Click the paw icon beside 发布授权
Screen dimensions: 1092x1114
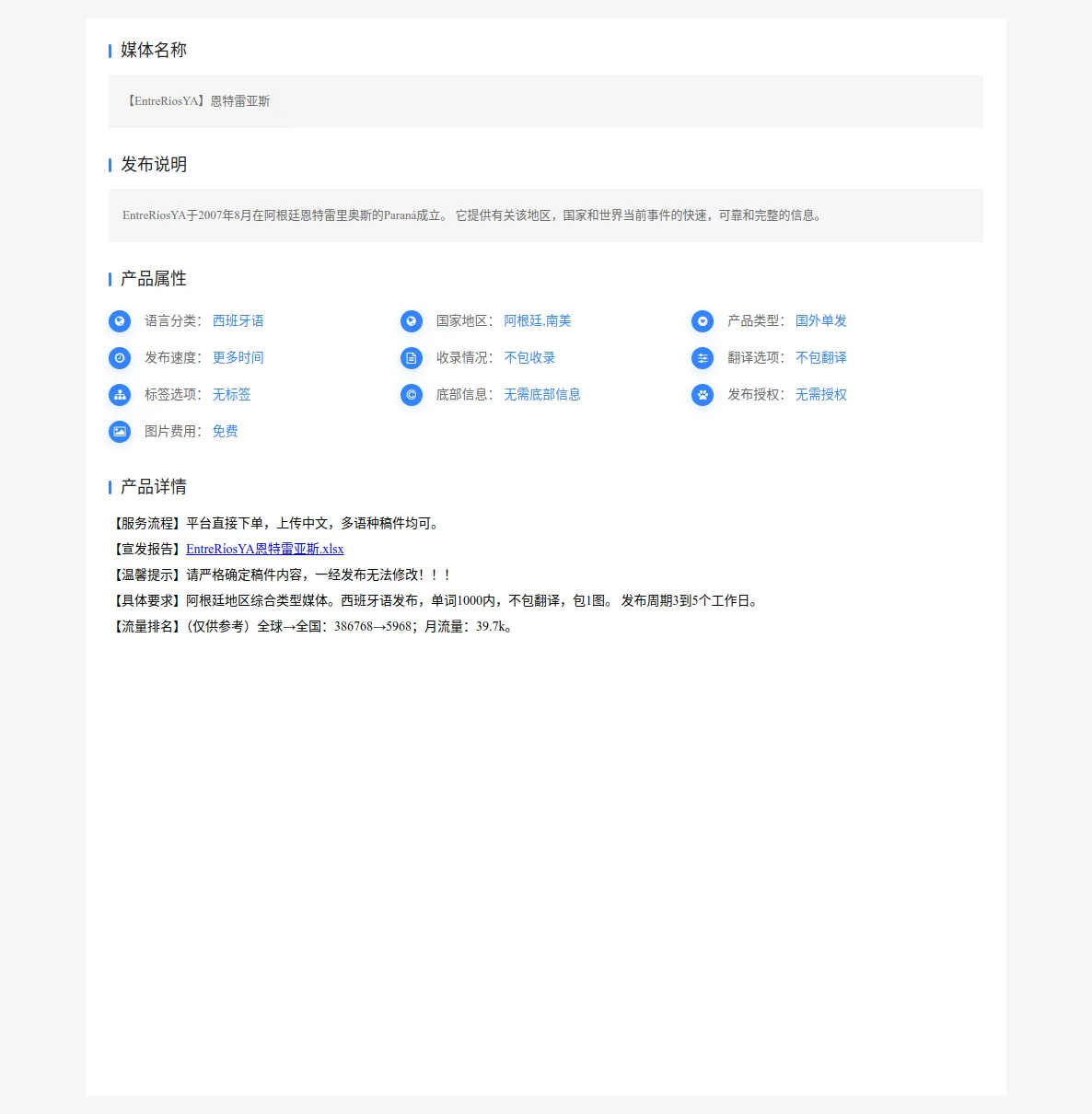(703, 395)
